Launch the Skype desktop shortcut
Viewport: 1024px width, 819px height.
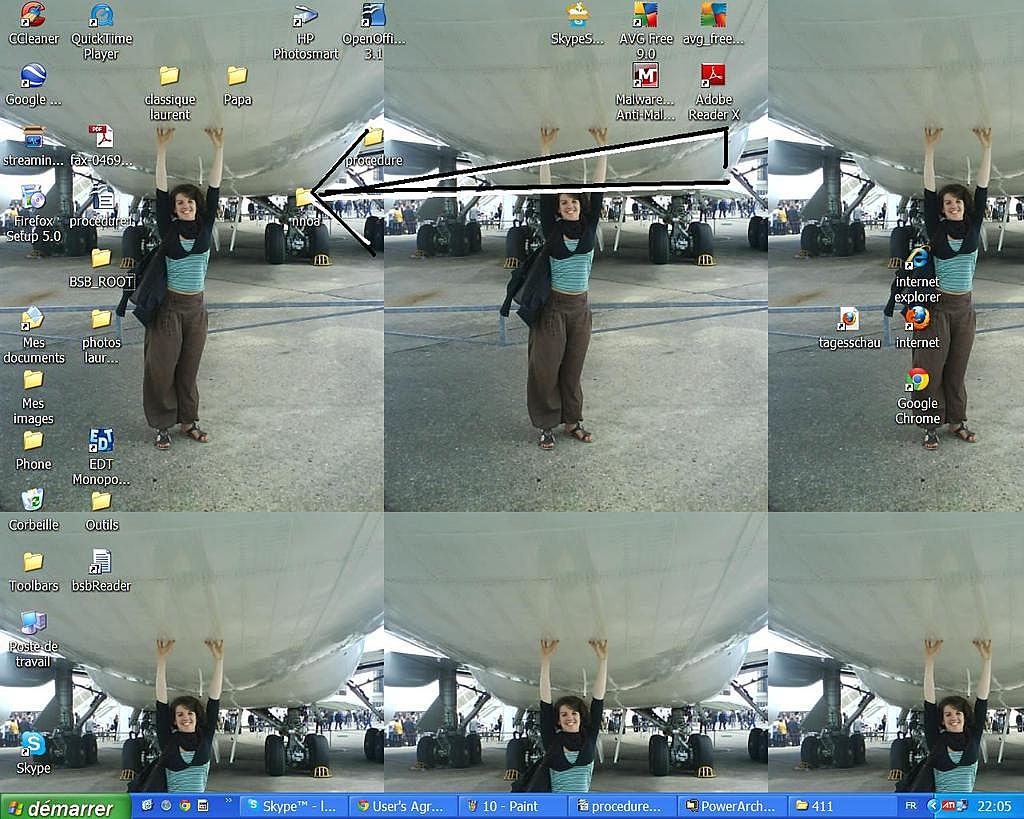[x=33, y=754]
